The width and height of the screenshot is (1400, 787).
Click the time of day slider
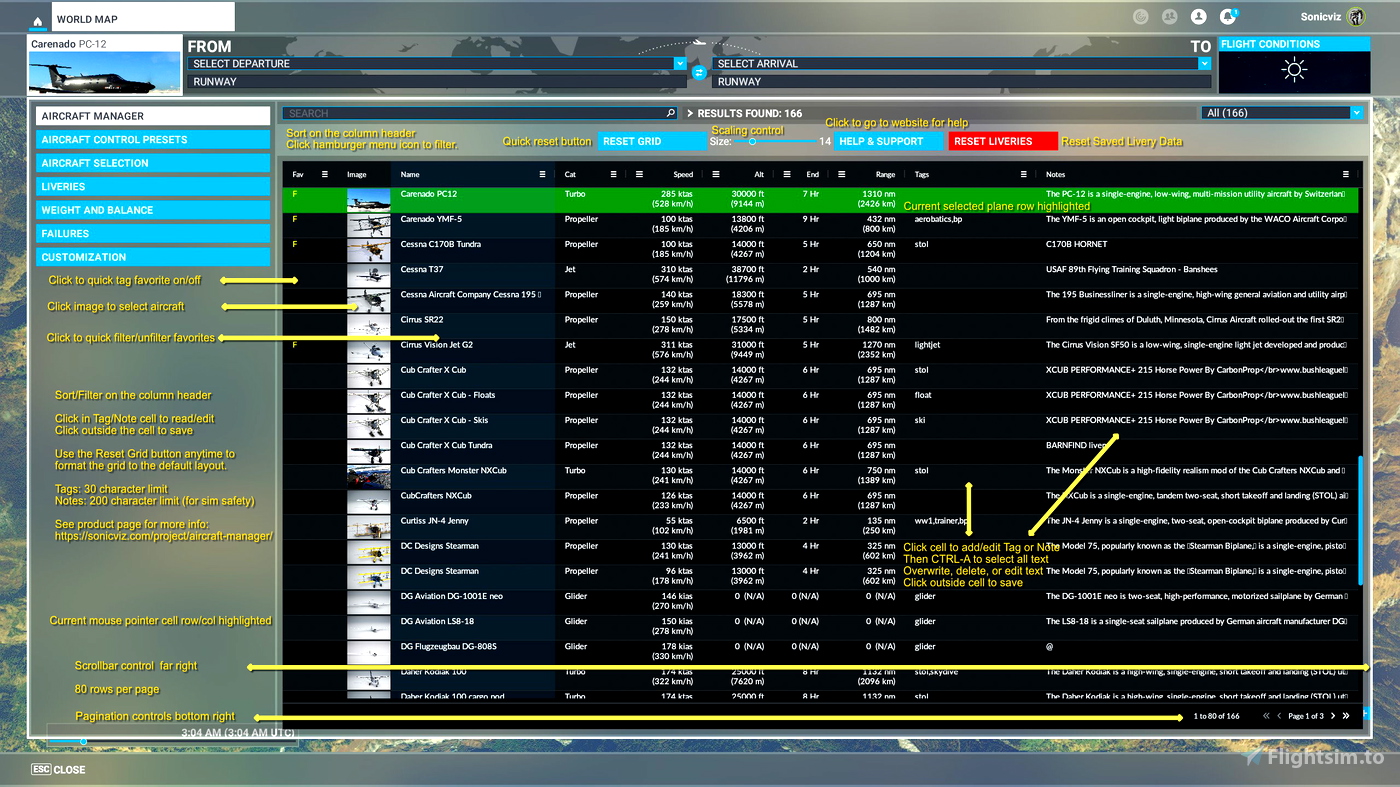(172, 741)
